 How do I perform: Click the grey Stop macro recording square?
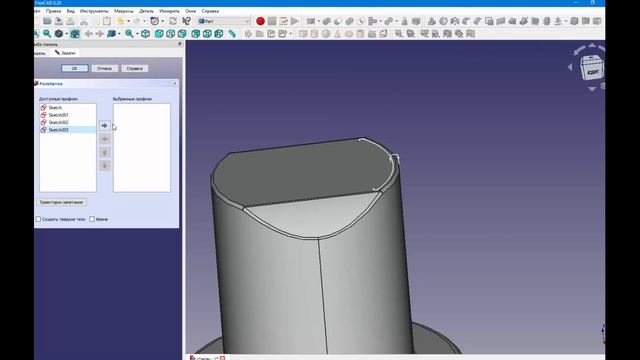click(272, 21)
